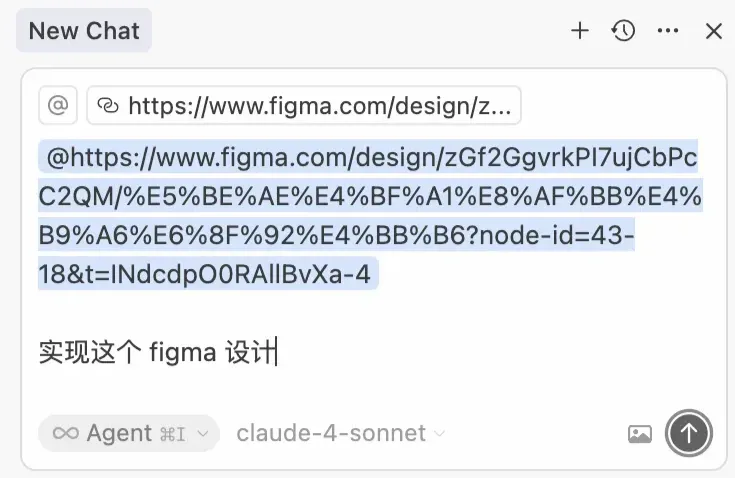Click the @ add context button

pos(58,105)
